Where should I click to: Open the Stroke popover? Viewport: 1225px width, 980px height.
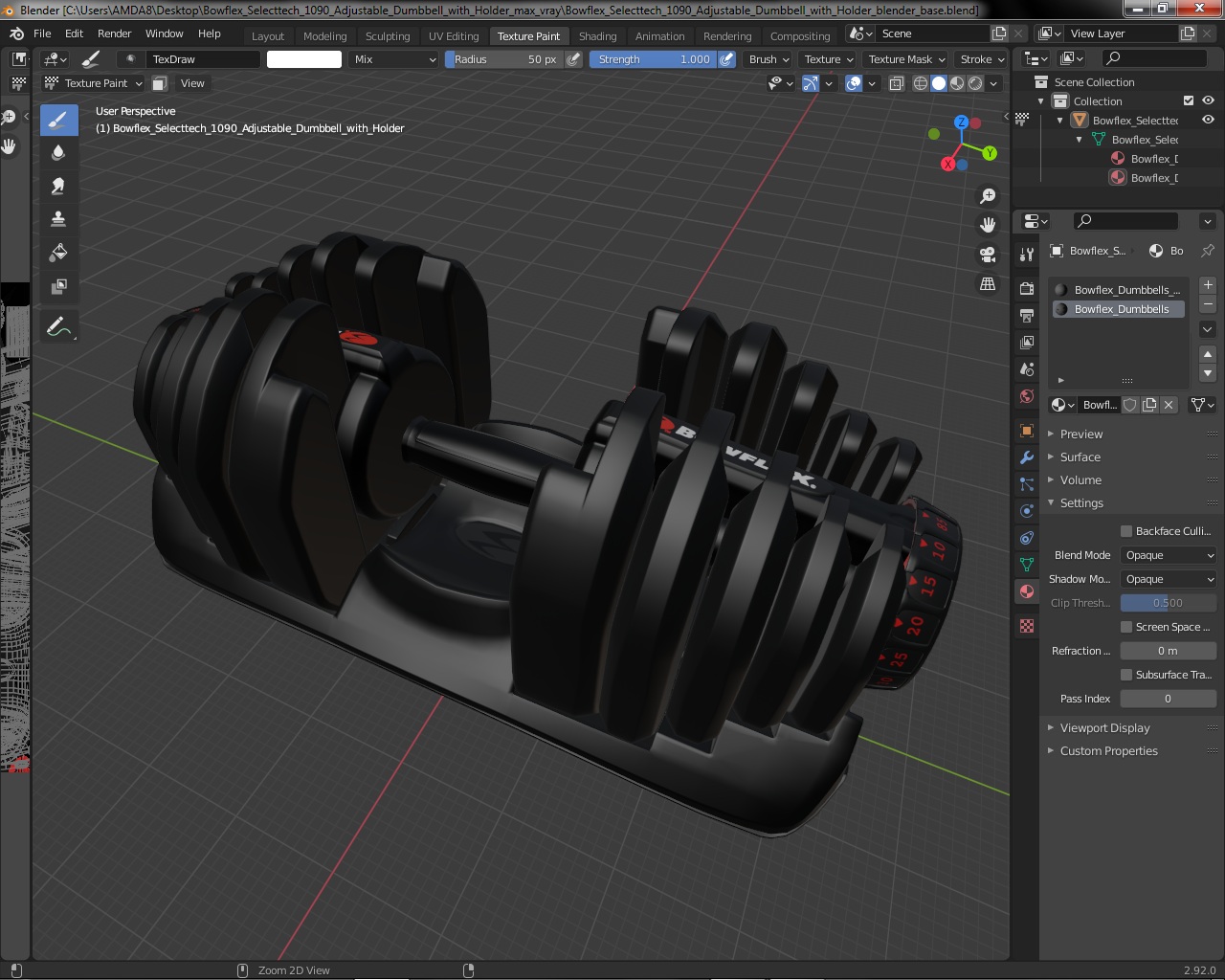pos(982,59)
